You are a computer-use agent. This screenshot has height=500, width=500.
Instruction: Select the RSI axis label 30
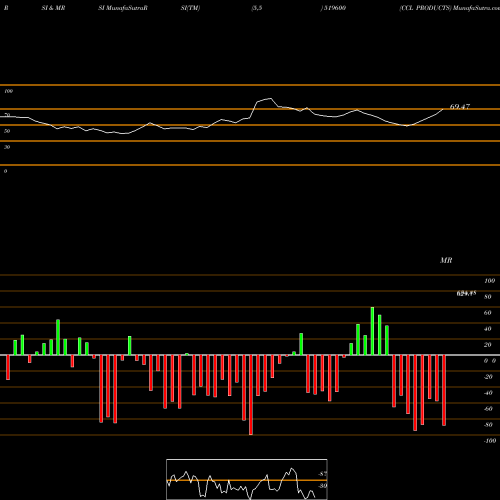pos(7,147)
